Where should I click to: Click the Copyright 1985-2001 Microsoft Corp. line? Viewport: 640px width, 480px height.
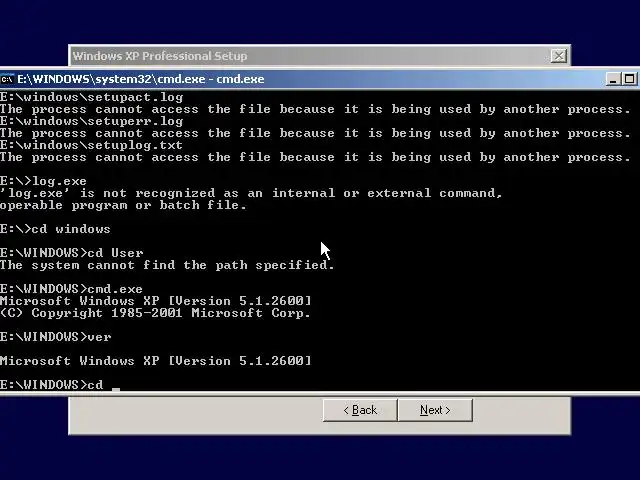click(155, 313)
